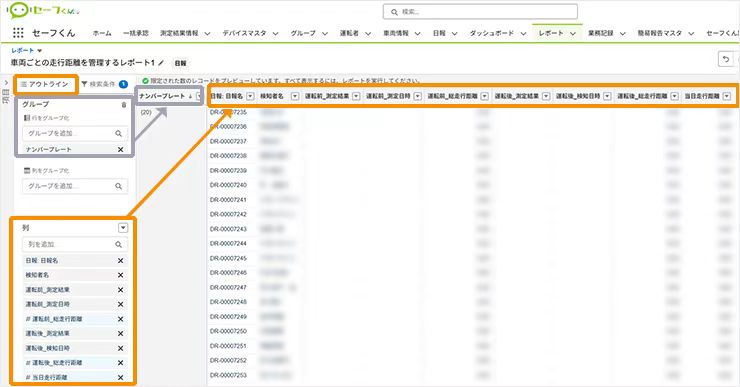Remove 運転後_測定結果 column from list
This screenshot has width=740, height=387.
(120, 334)
